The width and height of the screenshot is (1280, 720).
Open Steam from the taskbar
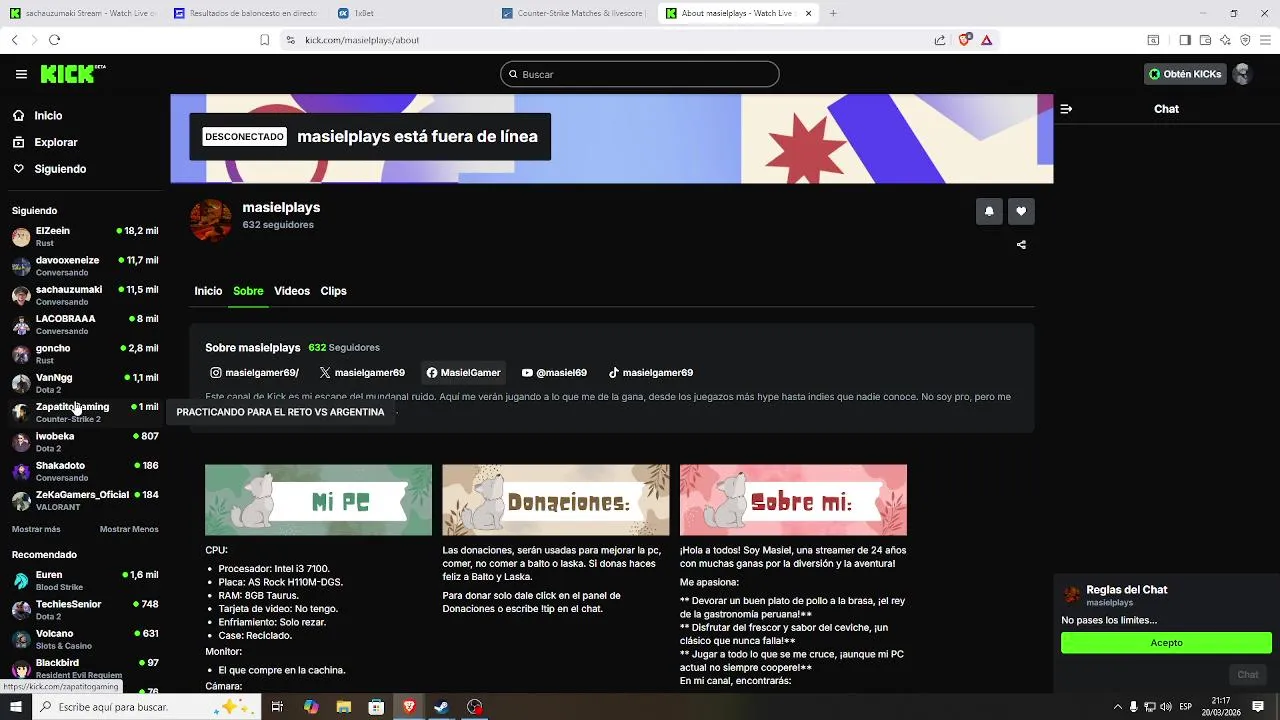point(441,707)
